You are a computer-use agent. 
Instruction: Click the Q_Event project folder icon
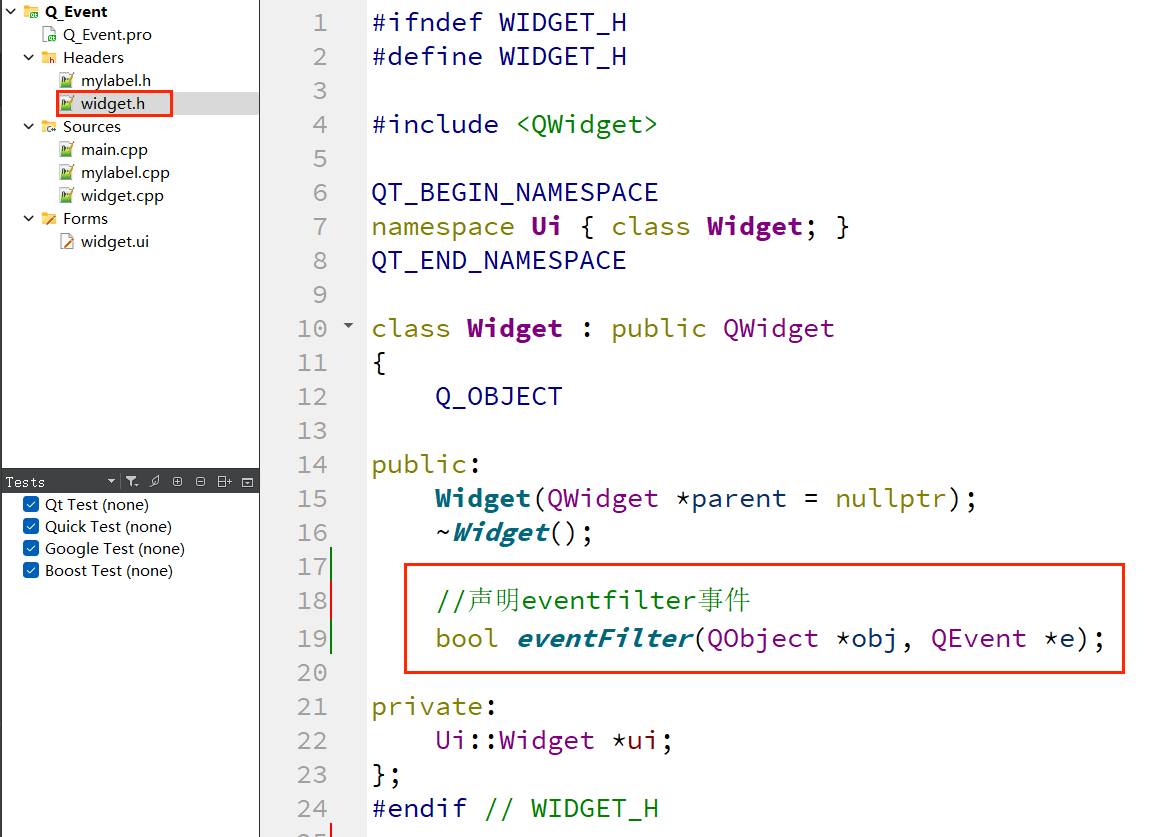pyautogui.click(x=31, y=11)
